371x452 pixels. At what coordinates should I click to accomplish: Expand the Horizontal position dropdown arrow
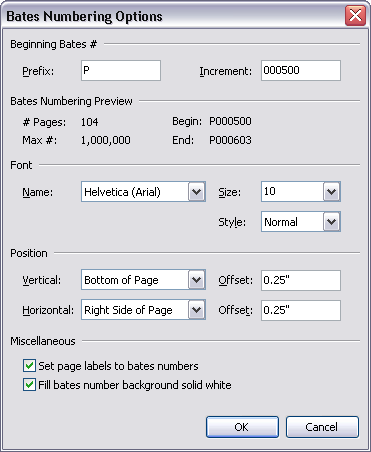[196, 310]
